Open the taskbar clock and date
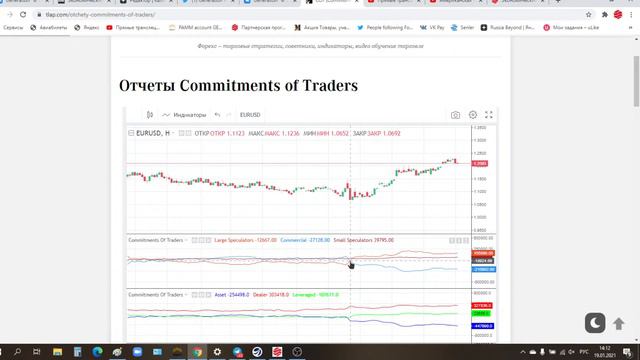 click(605, 352)
